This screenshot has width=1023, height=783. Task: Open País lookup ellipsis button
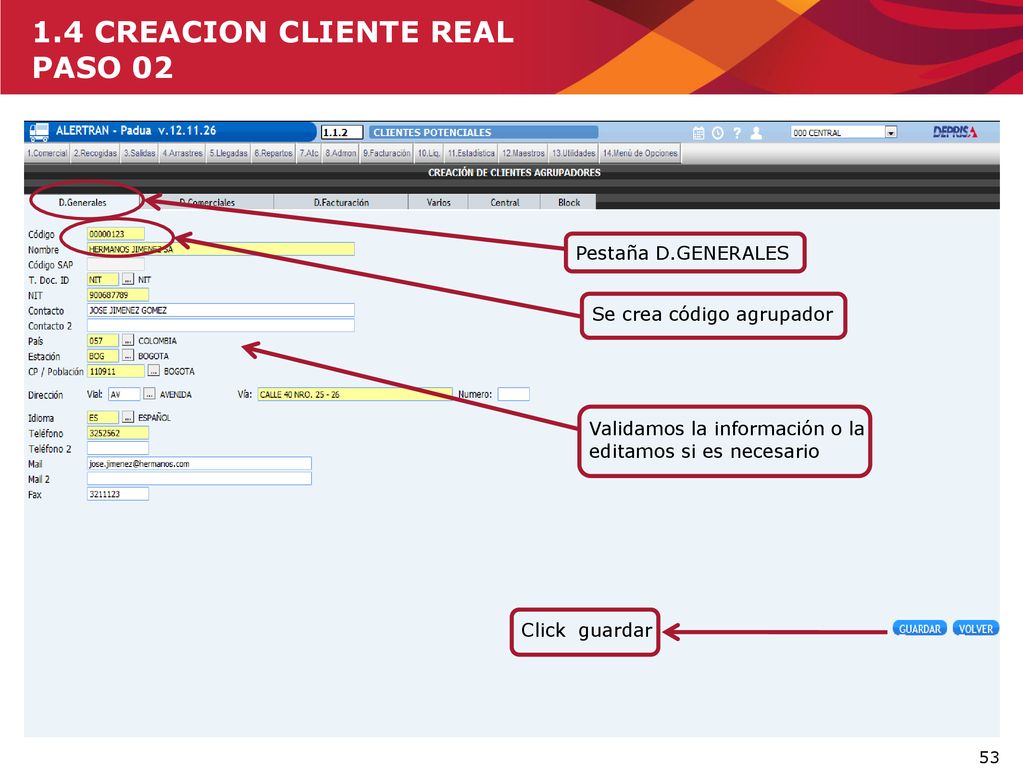128,341
